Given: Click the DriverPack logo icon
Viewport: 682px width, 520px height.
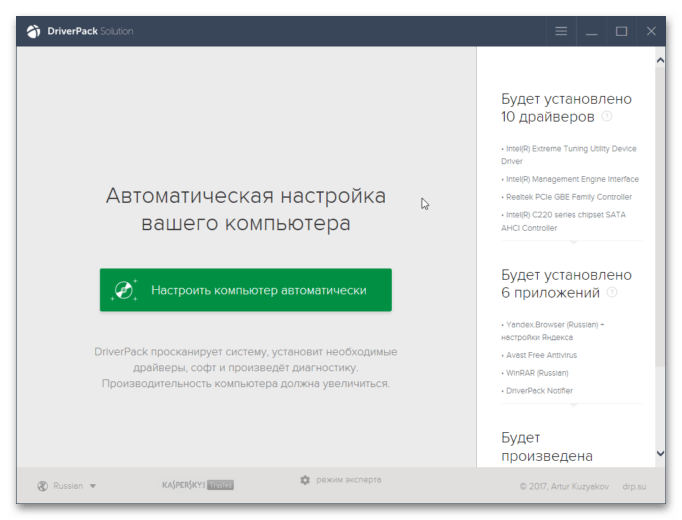Looking at the screenshot, I should pyautogui.click(x=33, y=31).
